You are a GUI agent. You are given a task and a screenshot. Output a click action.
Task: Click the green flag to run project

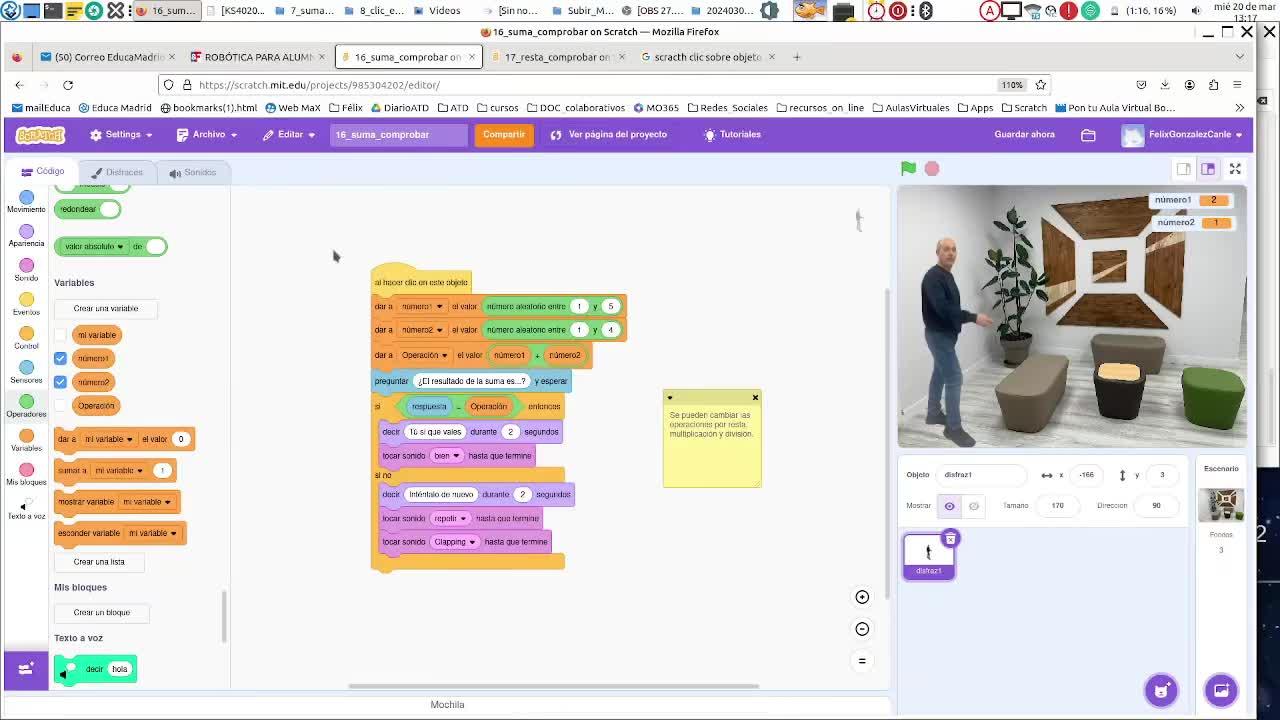click(x=908, y=169)
